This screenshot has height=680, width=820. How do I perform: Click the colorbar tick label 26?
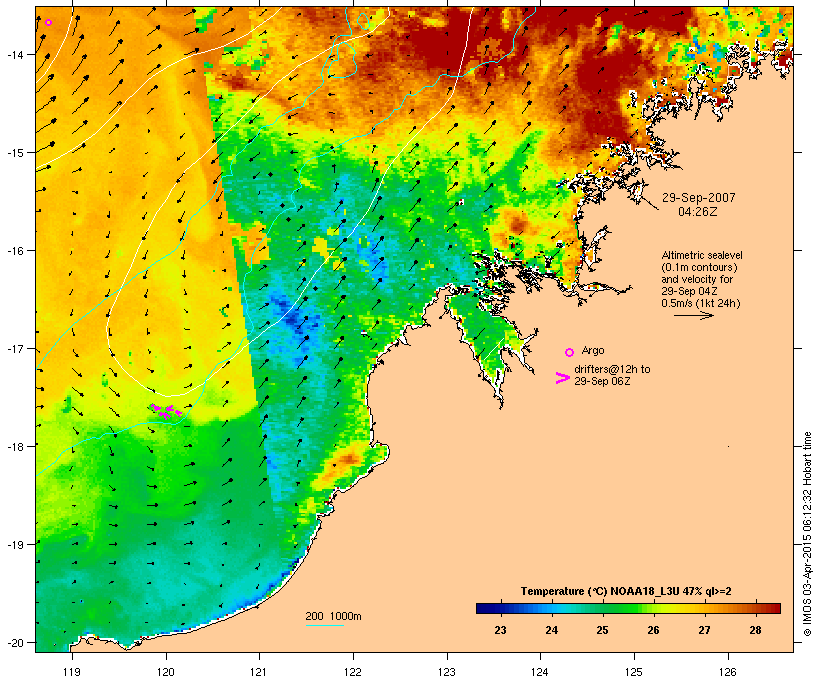[654, 630]
